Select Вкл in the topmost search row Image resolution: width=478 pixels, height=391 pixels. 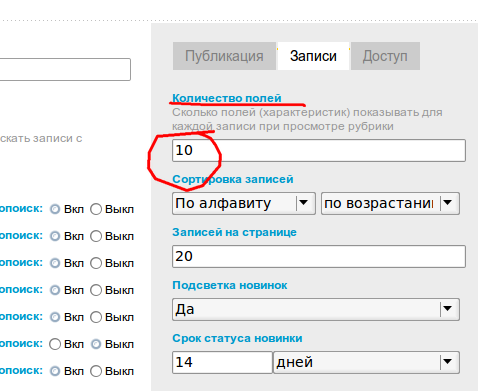point(55,209)
